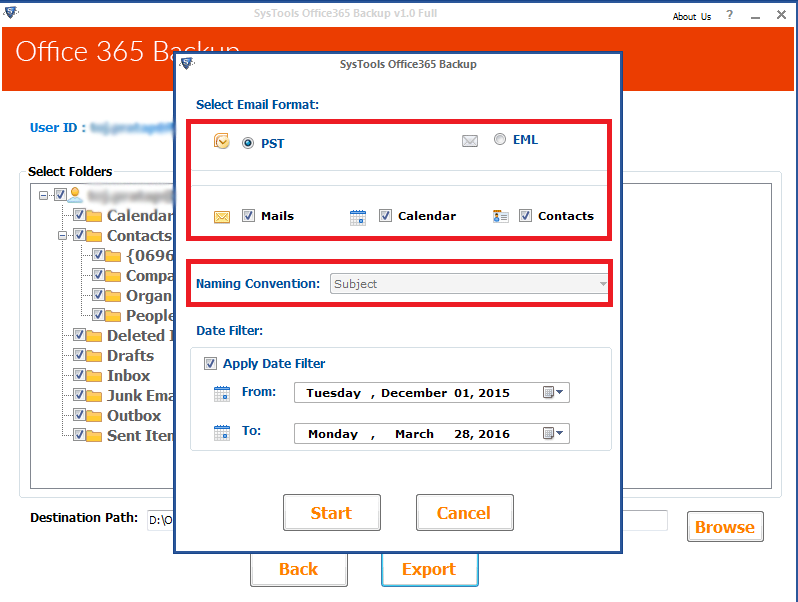This screenshot has width=798, height=602.
Task: Toggle the root user account checkbox
Action: (x=60, y=194)
